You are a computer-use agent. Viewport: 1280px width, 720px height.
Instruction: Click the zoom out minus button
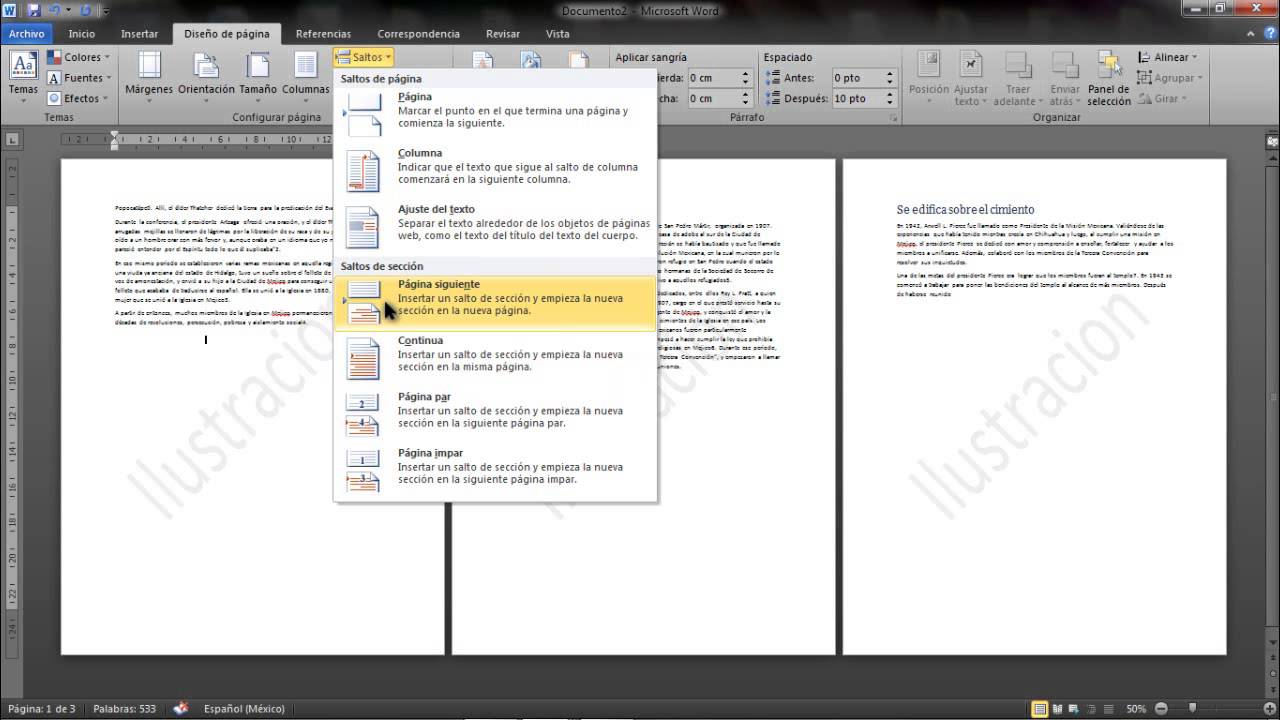point(1160,709)
